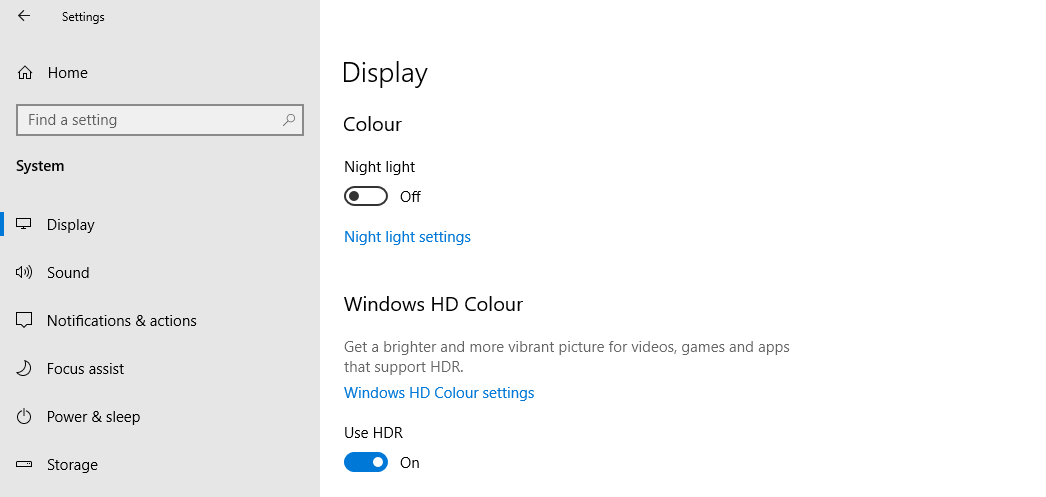
Task: Click the Focus assist moon icon
Action: click(x=25, y=369)
